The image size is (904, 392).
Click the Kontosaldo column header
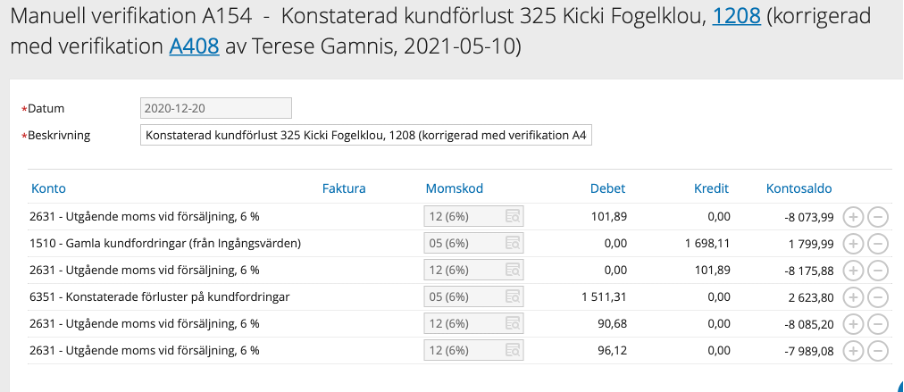pos(798,189)
